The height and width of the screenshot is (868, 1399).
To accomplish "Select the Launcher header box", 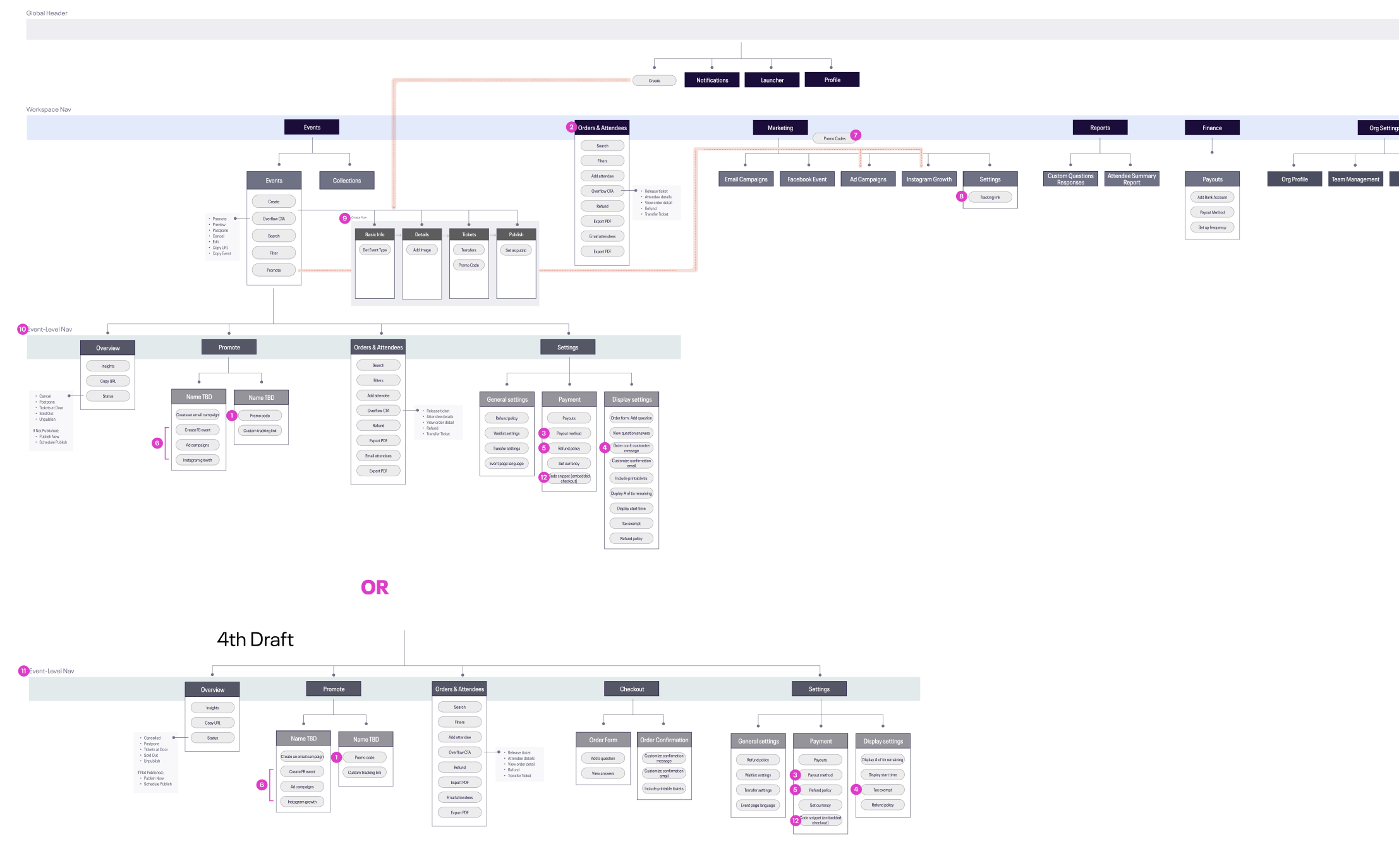I will [x=772, y=80].
